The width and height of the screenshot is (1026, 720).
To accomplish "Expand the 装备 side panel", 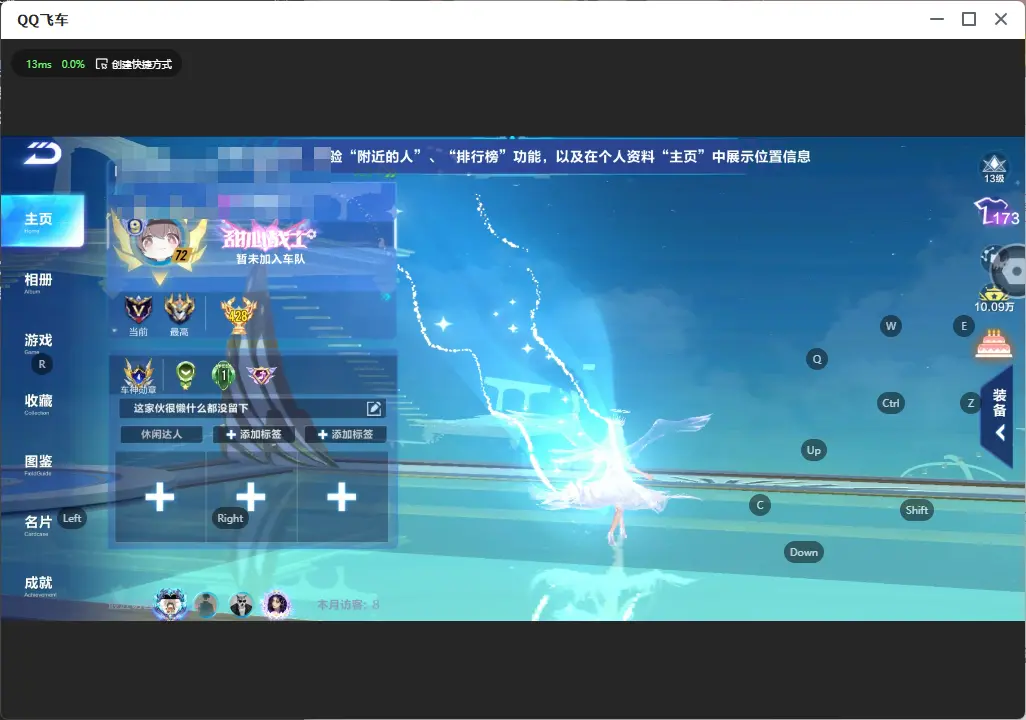I will click(x=999, y=416).
